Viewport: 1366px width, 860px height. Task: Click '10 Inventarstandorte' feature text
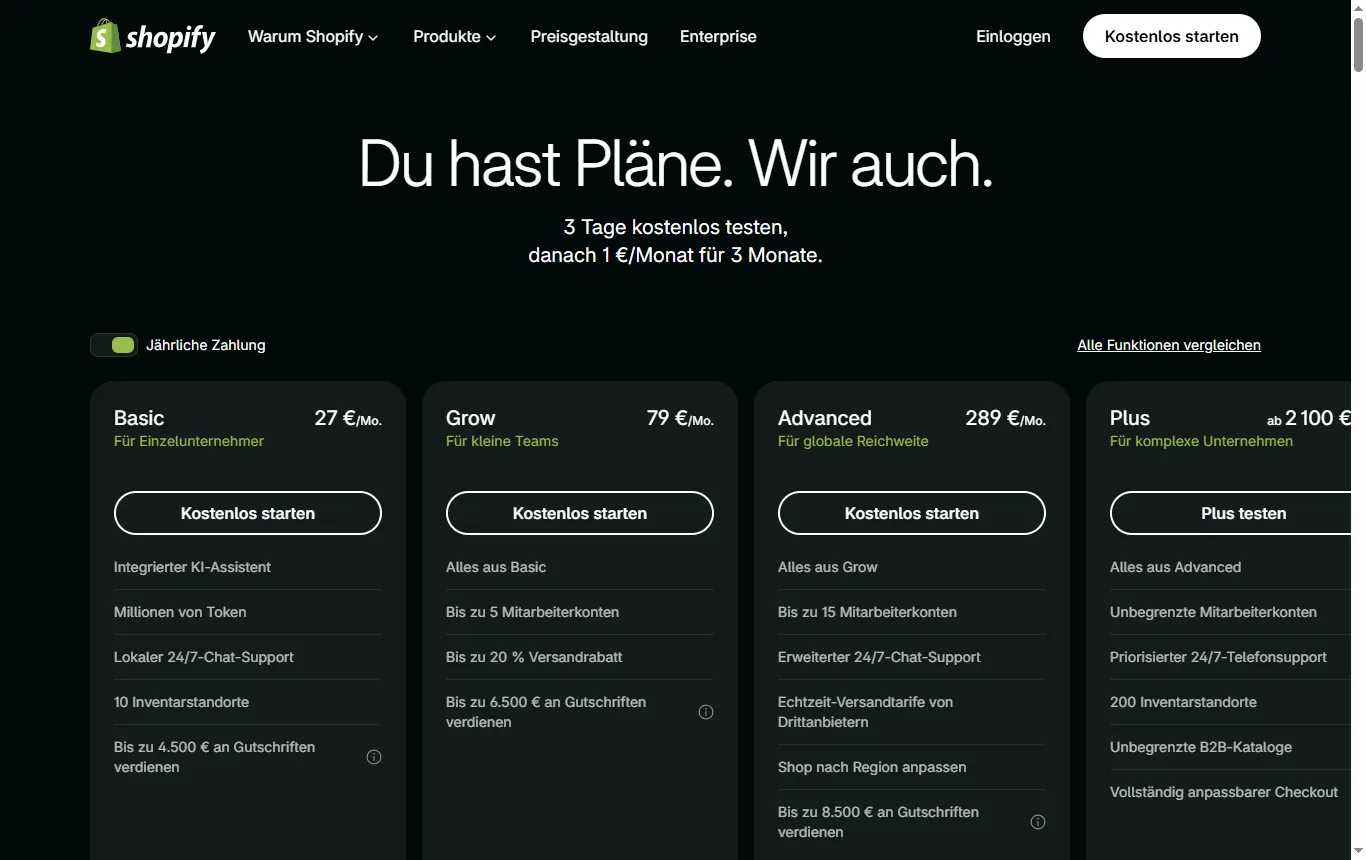point(182,702)
